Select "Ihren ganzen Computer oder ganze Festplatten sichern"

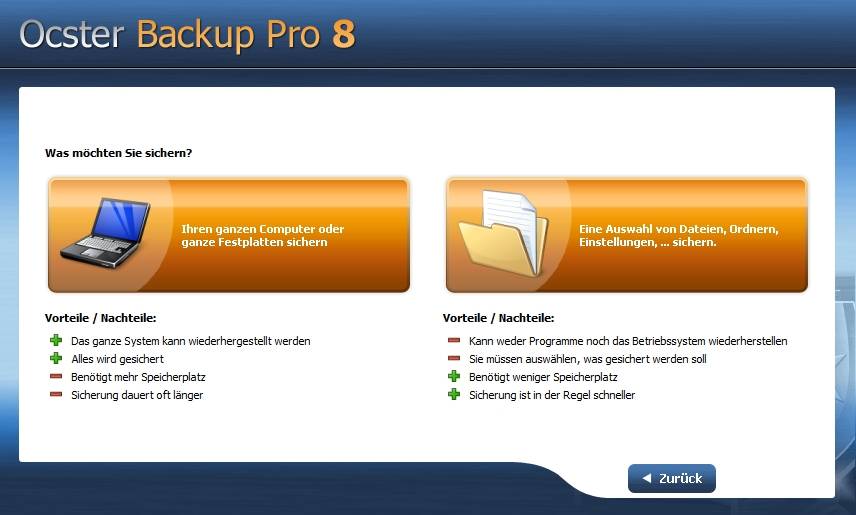coord(229,235)
